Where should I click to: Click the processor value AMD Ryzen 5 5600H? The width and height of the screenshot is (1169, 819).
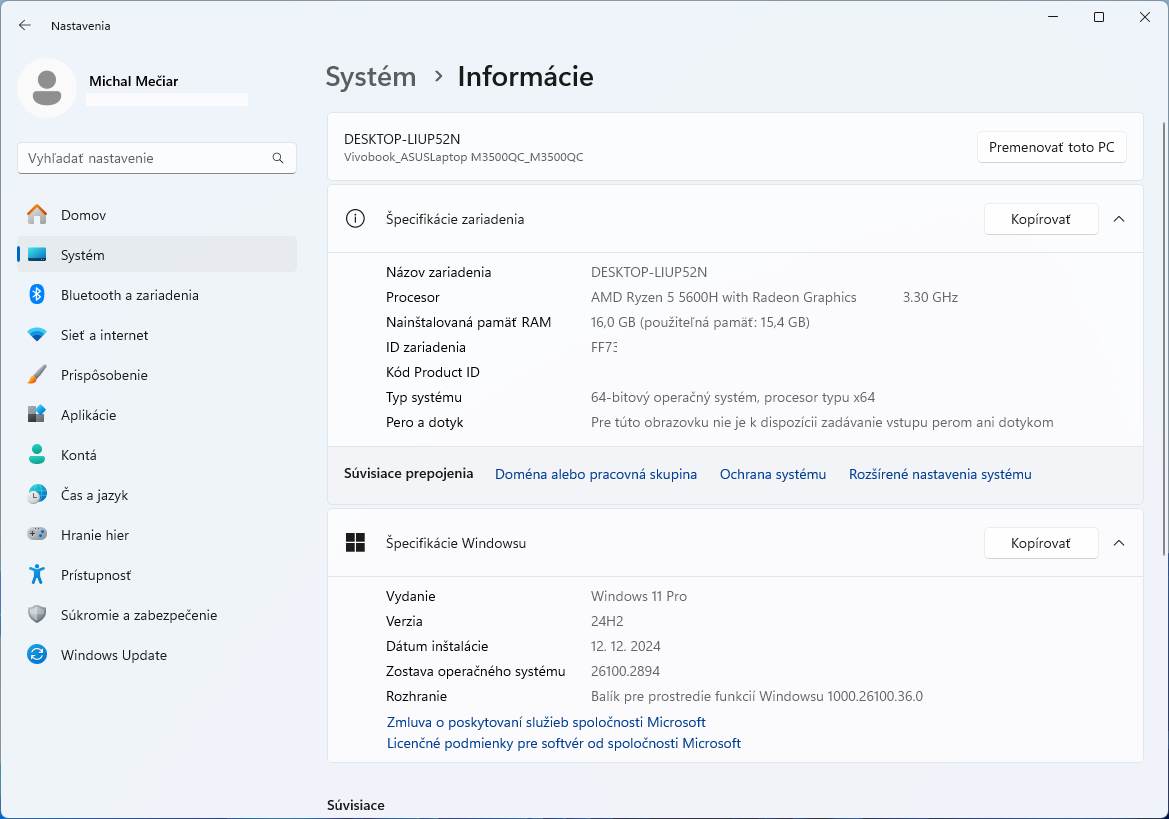pos(723,297)
